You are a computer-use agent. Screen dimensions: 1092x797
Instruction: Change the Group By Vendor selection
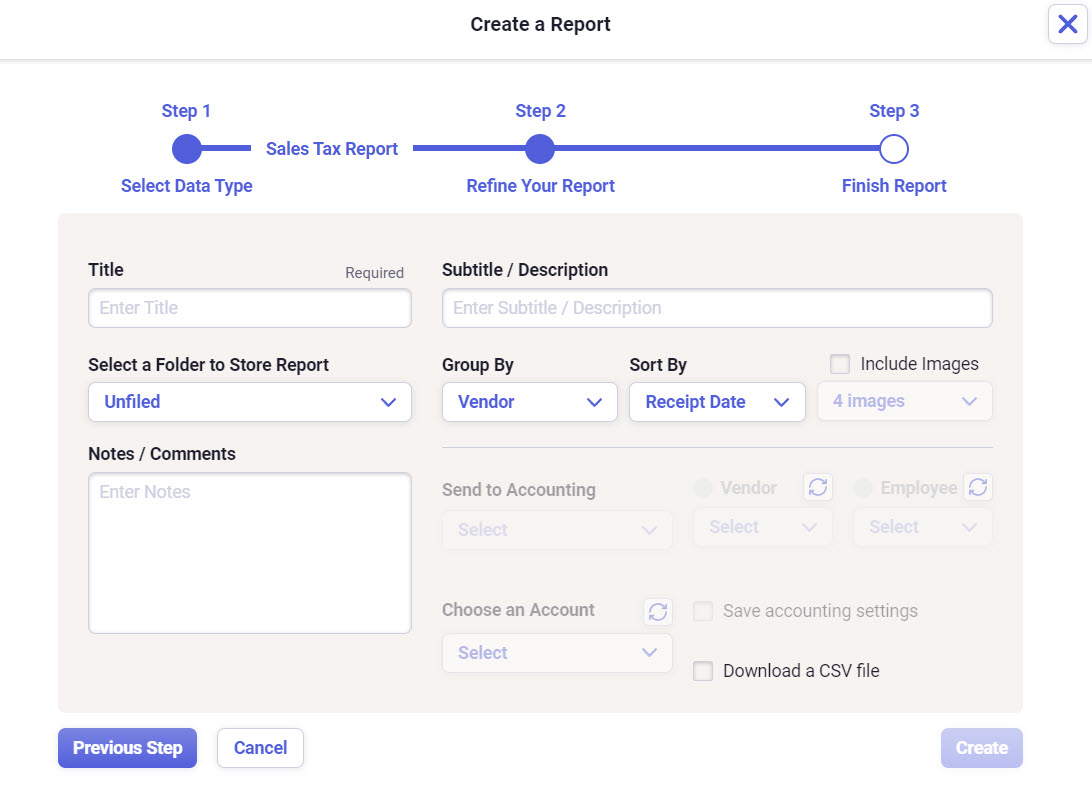(x=529, y=402)
